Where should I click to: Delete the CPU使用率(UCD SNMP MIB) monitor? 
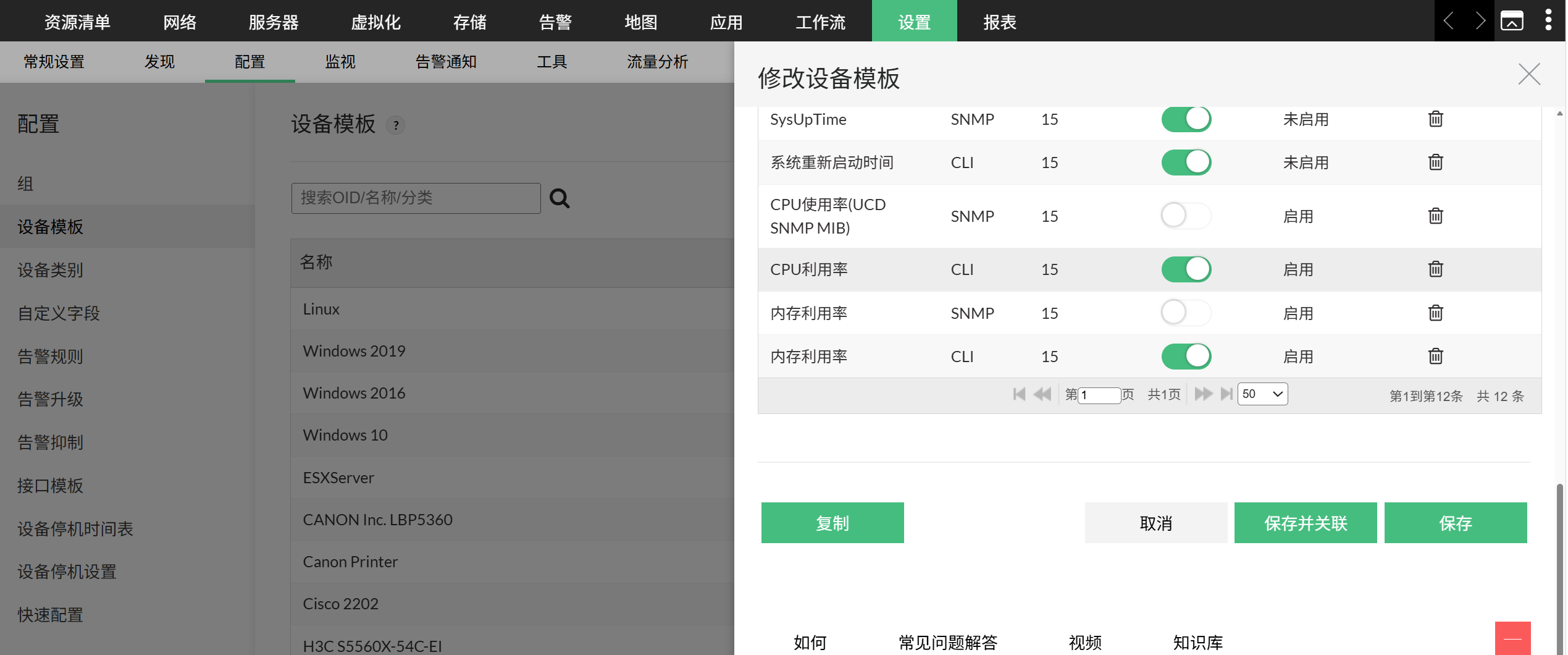click(1435, 216)
